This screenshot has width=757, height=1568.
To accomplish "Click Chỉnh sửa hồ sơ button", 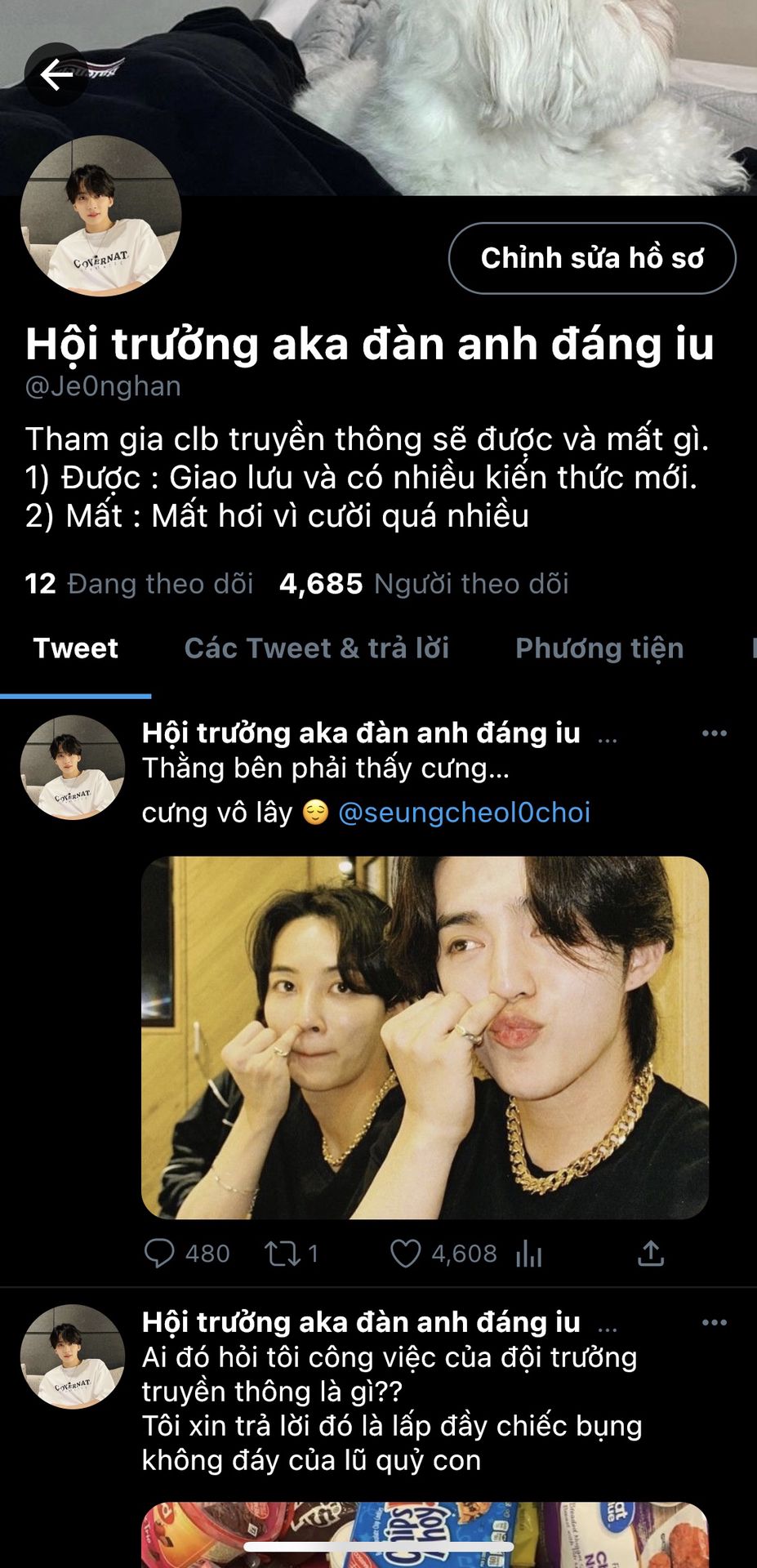I will pyautogui.click(x=592, y=258).
